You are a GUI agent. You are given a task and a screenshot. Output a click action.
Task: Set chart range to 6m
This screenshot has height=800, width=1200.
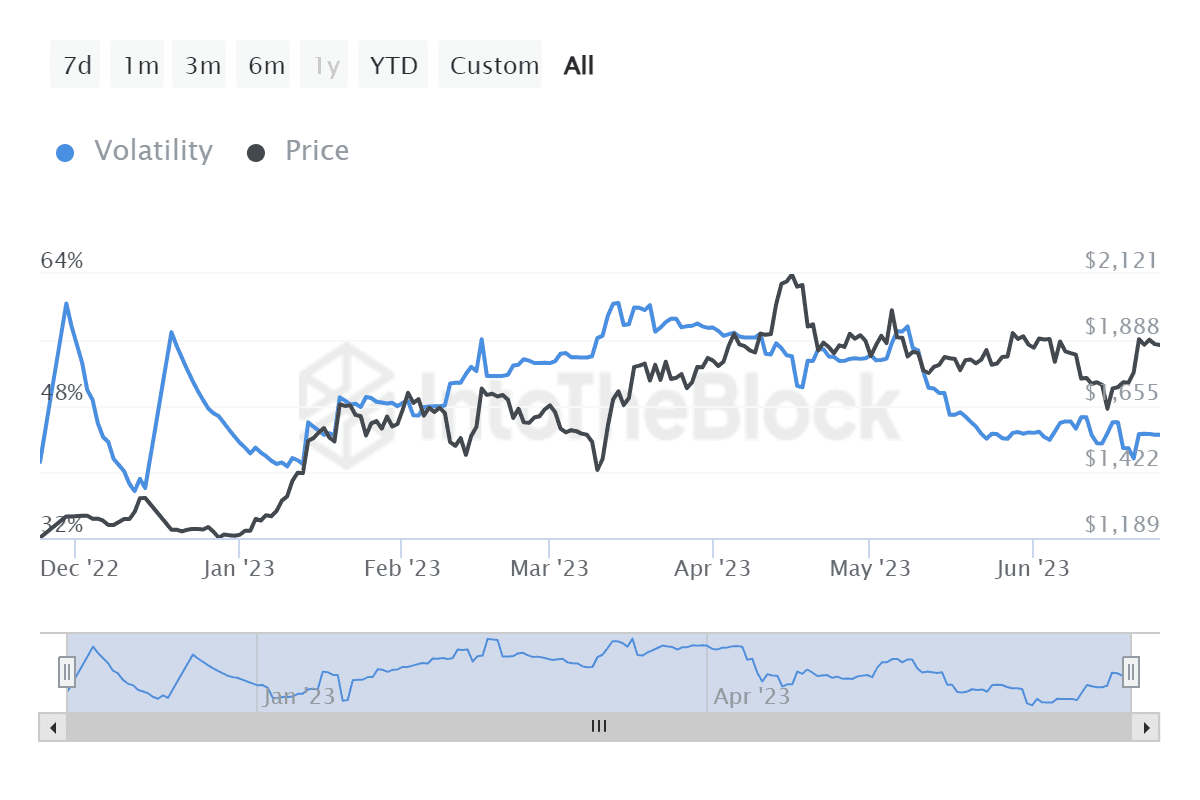pyautogui.click(x=266, y=66)
